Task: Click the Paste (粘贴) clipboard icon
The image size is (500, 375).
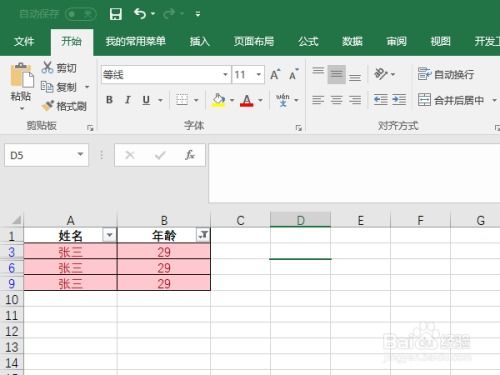Action: tap(22, 75)
